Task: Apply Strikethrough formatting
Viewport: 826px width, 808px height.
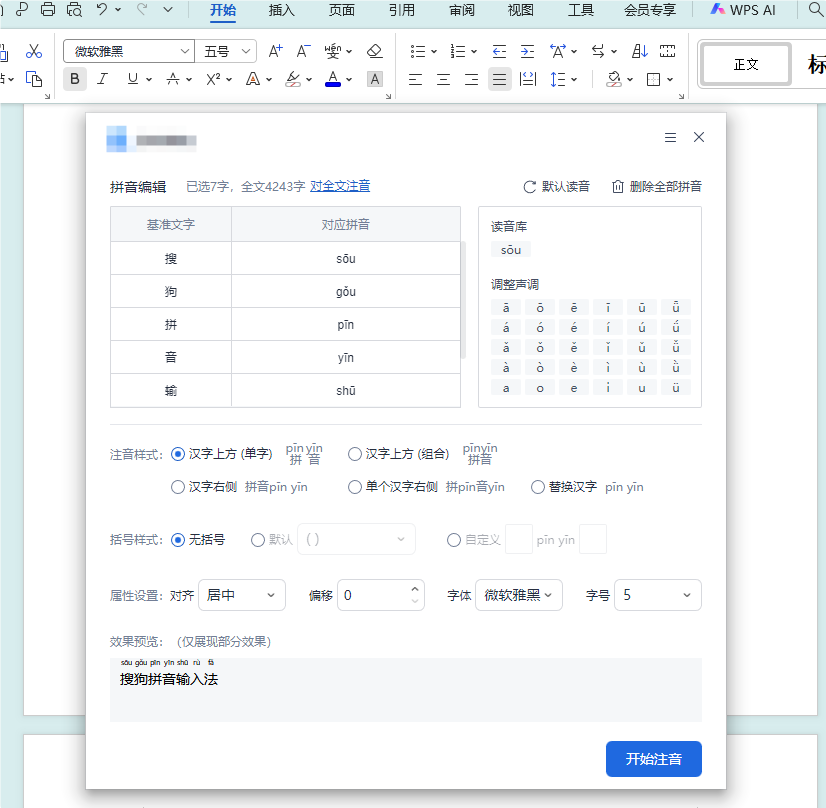Action: 173,79
